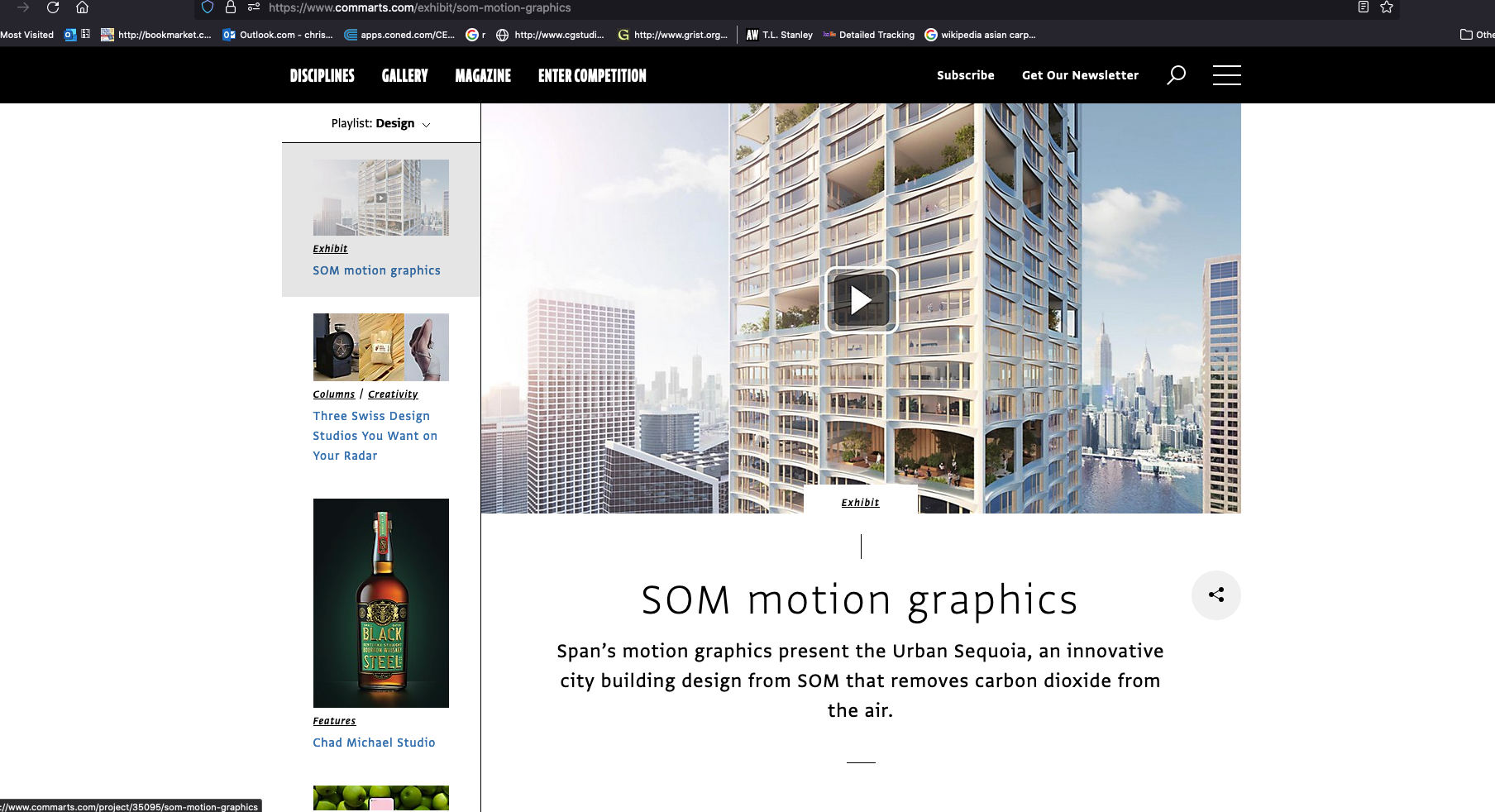The image size is (1495, 812).
Task: Open the Google 'r' bookmark
Action: coord(475,35)
